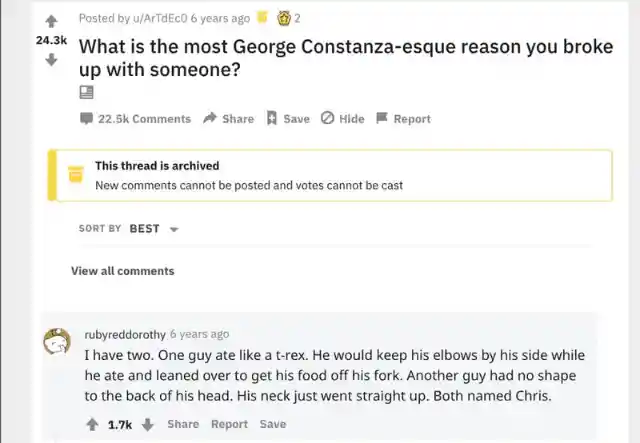Open the Sort By Best dropdown
The height and width of the screenshot is (443, 640).
click(144, 228)
